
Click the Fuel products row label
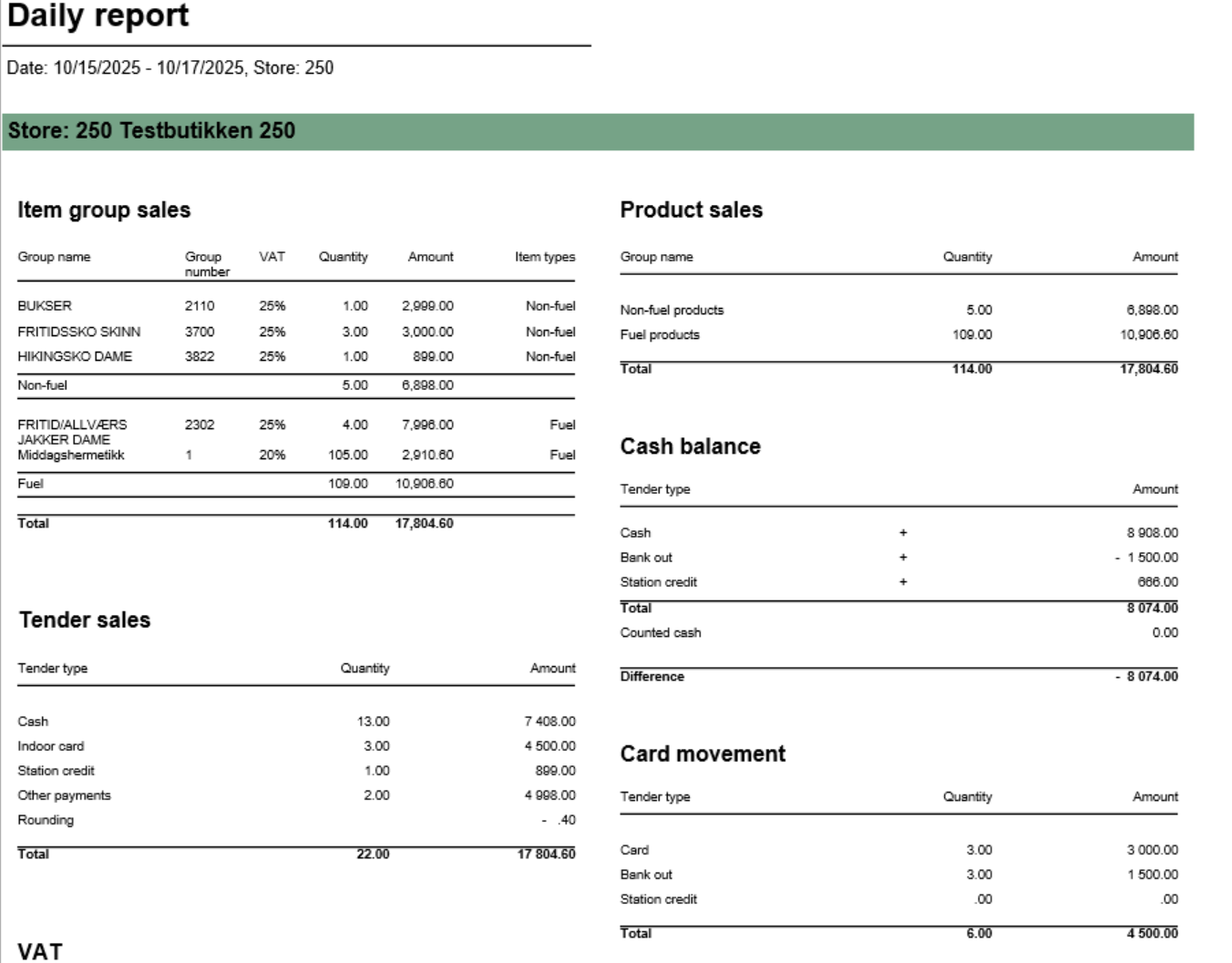coord(660,334)
